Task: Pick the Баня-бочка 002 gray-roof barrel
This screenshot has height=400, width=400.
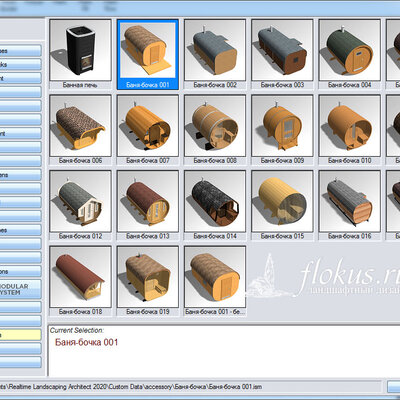Action: click(215, 54)
